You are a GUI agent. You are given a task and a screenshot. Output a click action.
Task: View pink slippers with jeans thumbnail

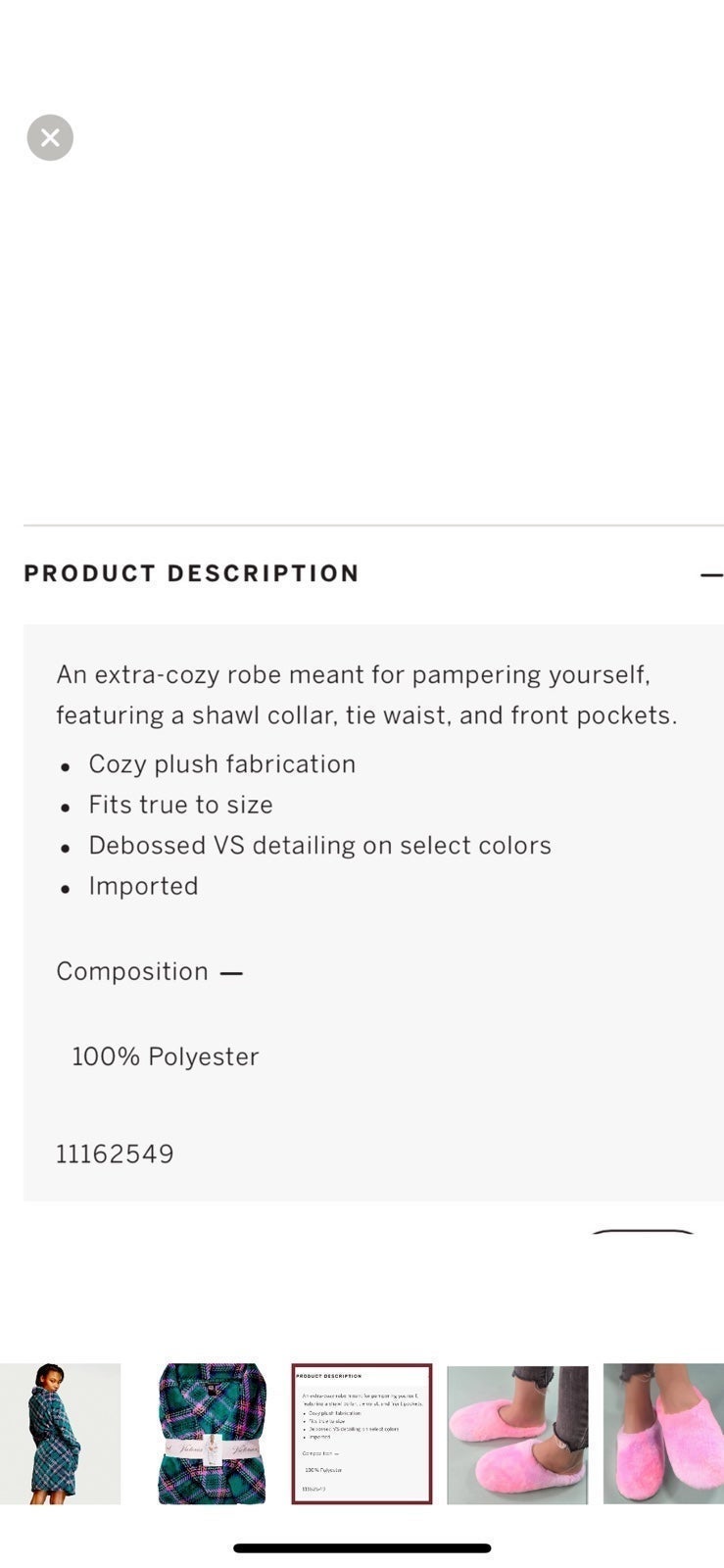coord(517,1434)
